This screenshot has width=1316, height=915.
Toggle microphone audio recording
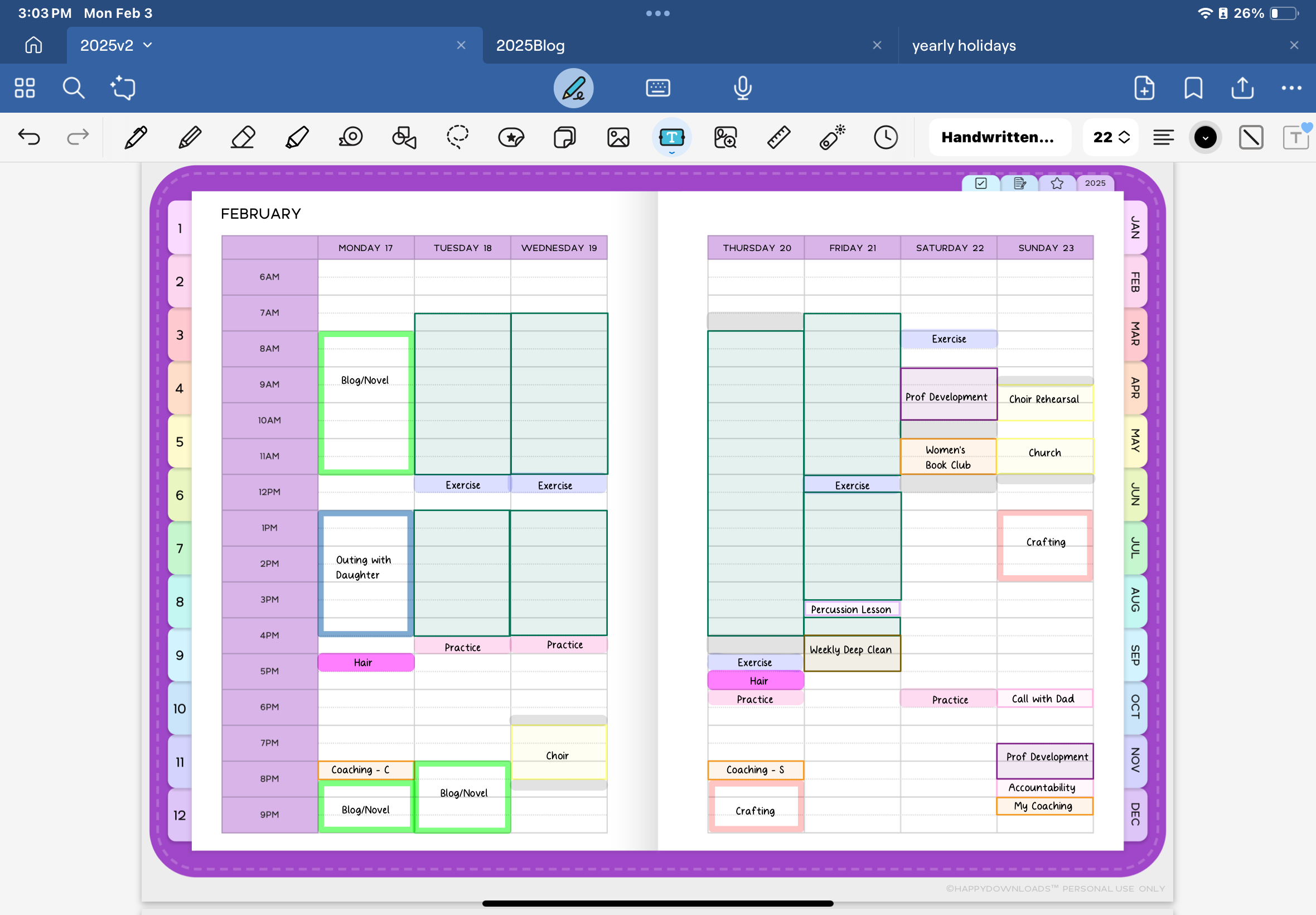[x=743, y=88]
